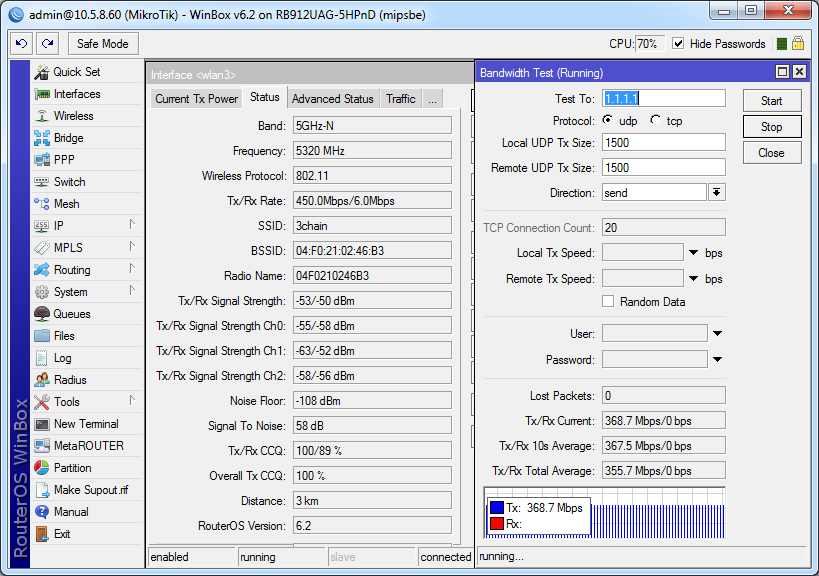Enable the Random Data checkbox
The width and height of the screenshot is (819, 576).
pos(608,301)
